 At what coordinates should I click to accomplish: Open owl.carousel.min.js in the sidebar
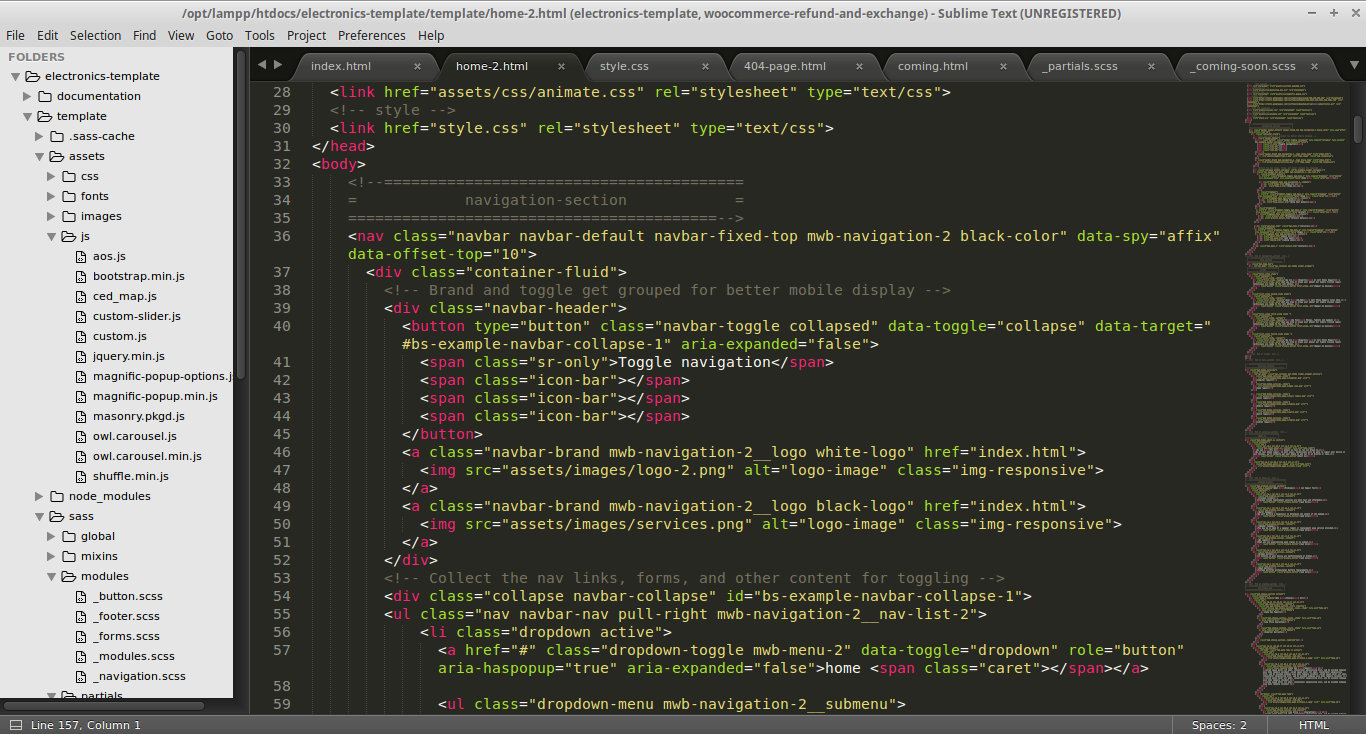tap(147, 456)
